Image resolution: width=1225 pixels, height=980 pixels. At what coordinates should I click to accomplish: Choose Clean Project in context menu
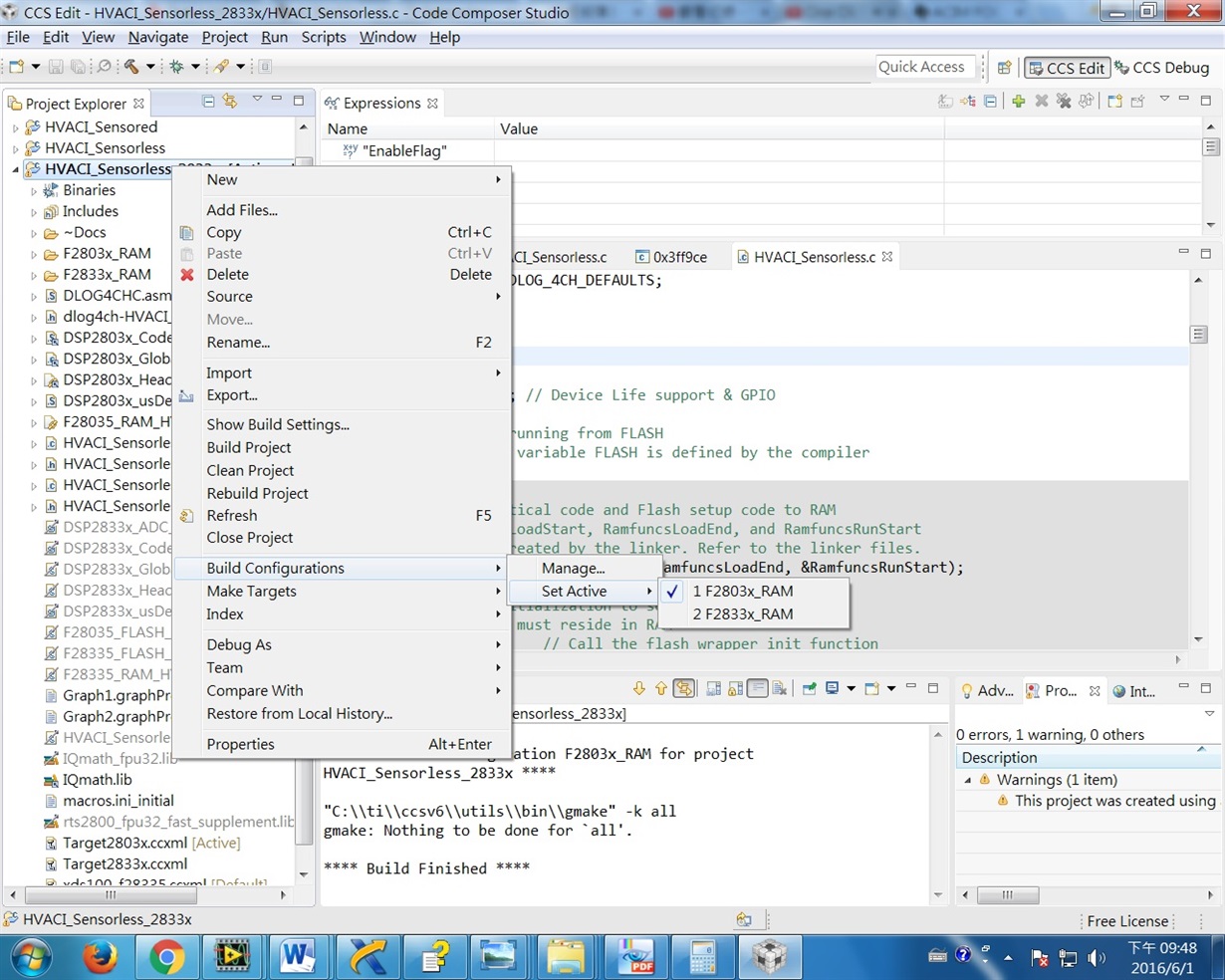[x=250, y=470]
